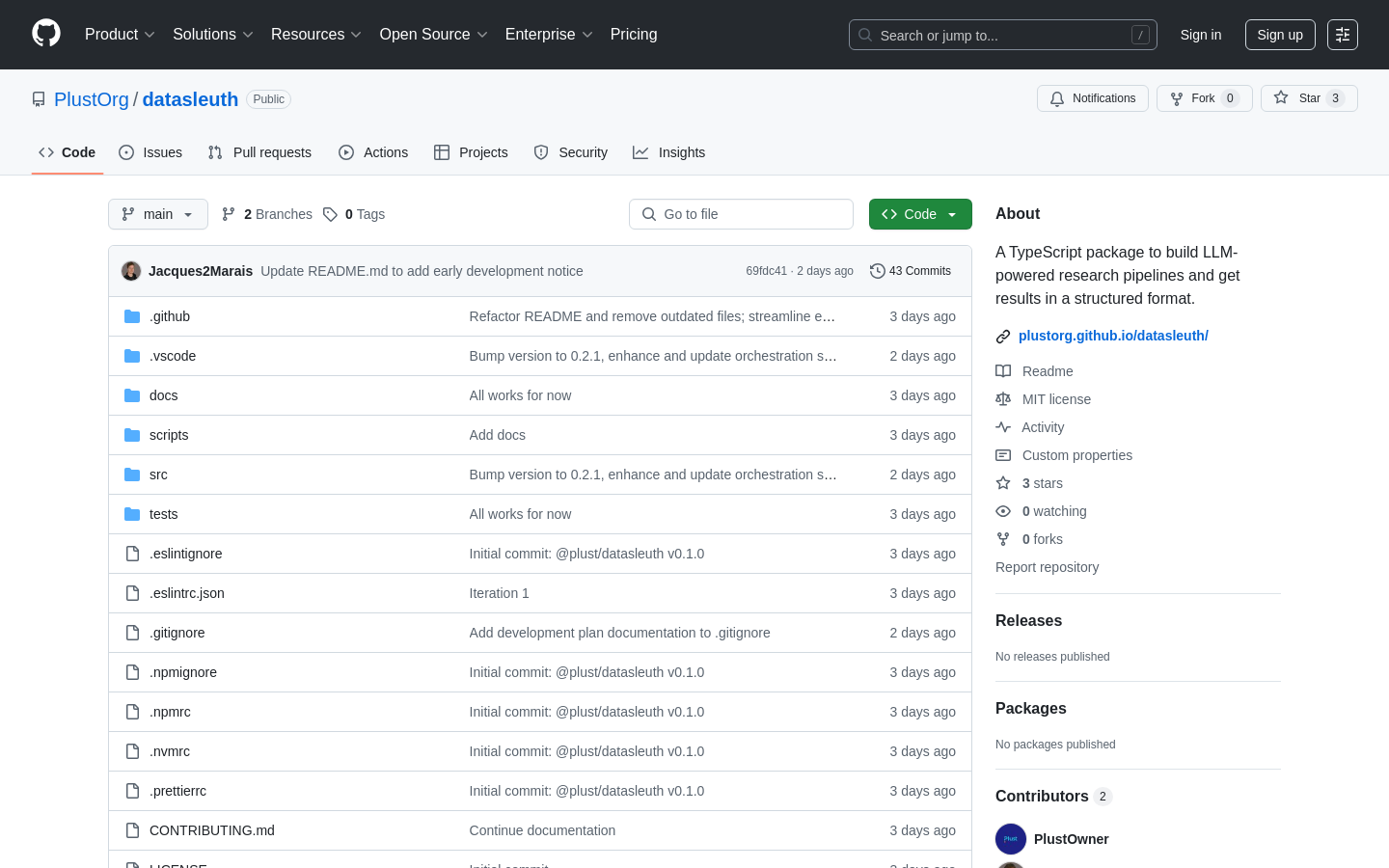Open the header settings slider icon button
1389x868 pixels.
click(1343, 35)
